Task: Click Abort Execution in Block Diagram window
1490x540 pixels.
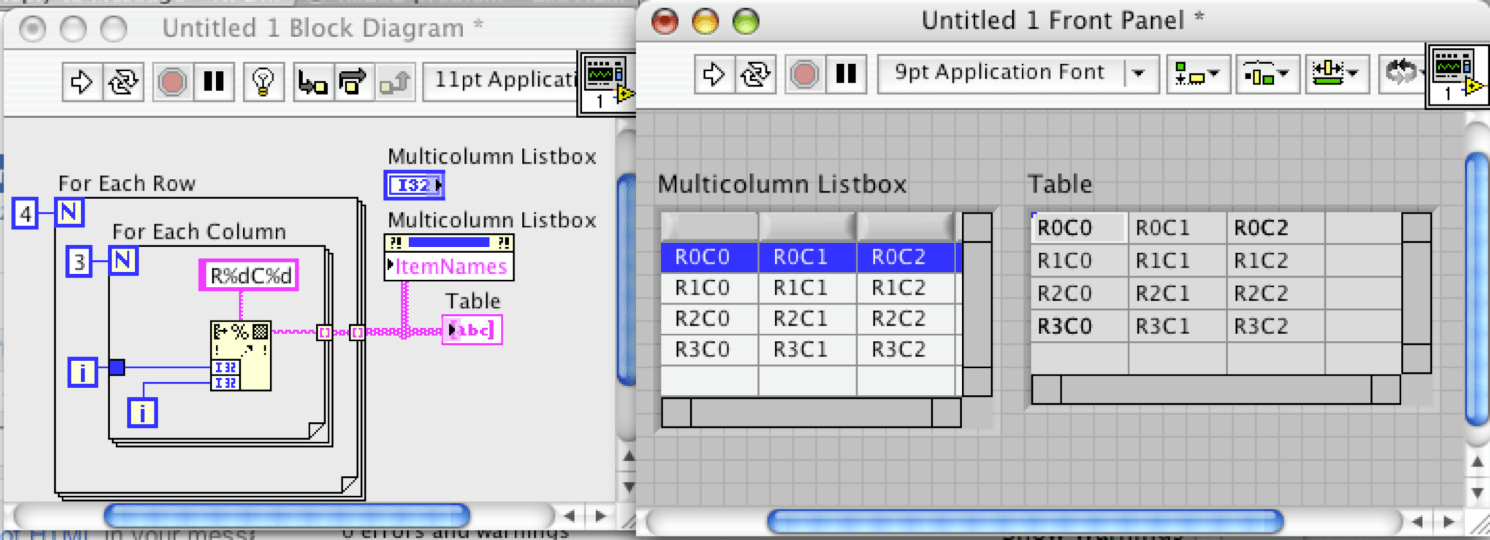Action: 173,81
